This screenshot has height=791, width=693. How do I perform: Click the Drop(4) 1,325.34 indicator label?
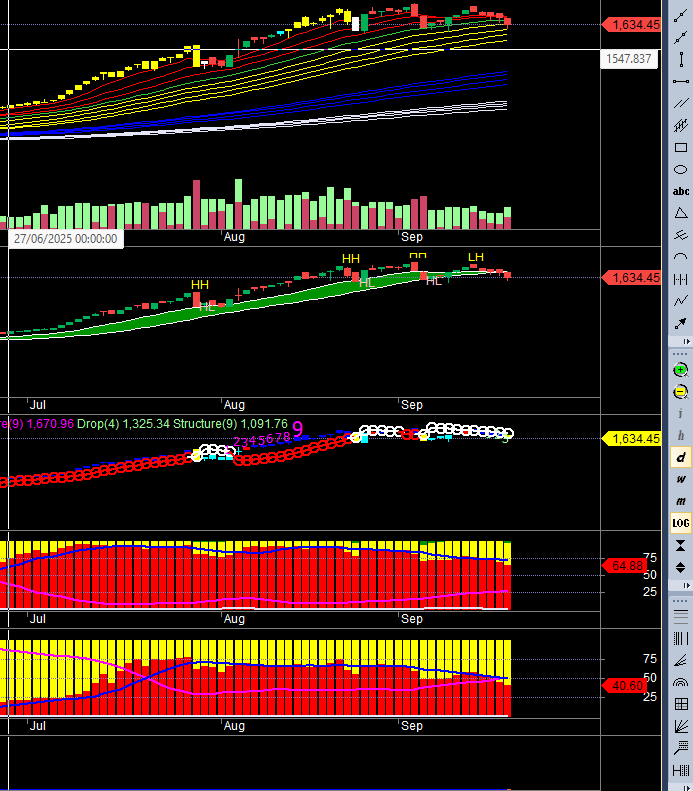coord(124,424)
